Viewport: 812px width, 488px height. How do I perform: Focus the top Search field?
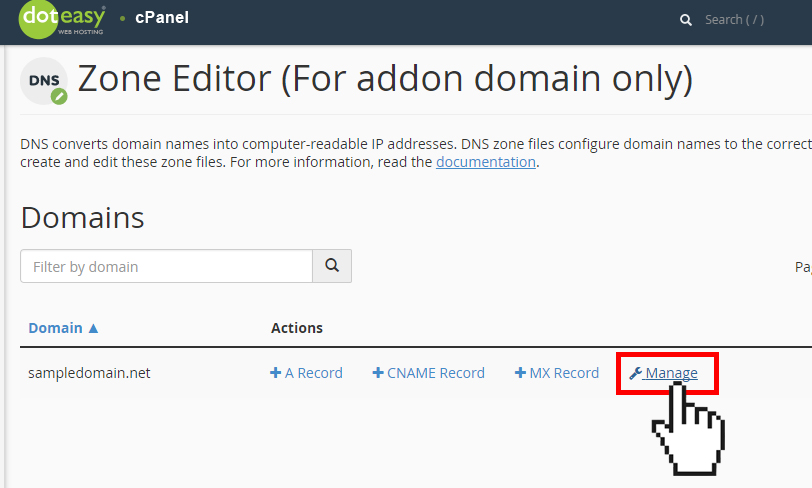pos(734,20)
